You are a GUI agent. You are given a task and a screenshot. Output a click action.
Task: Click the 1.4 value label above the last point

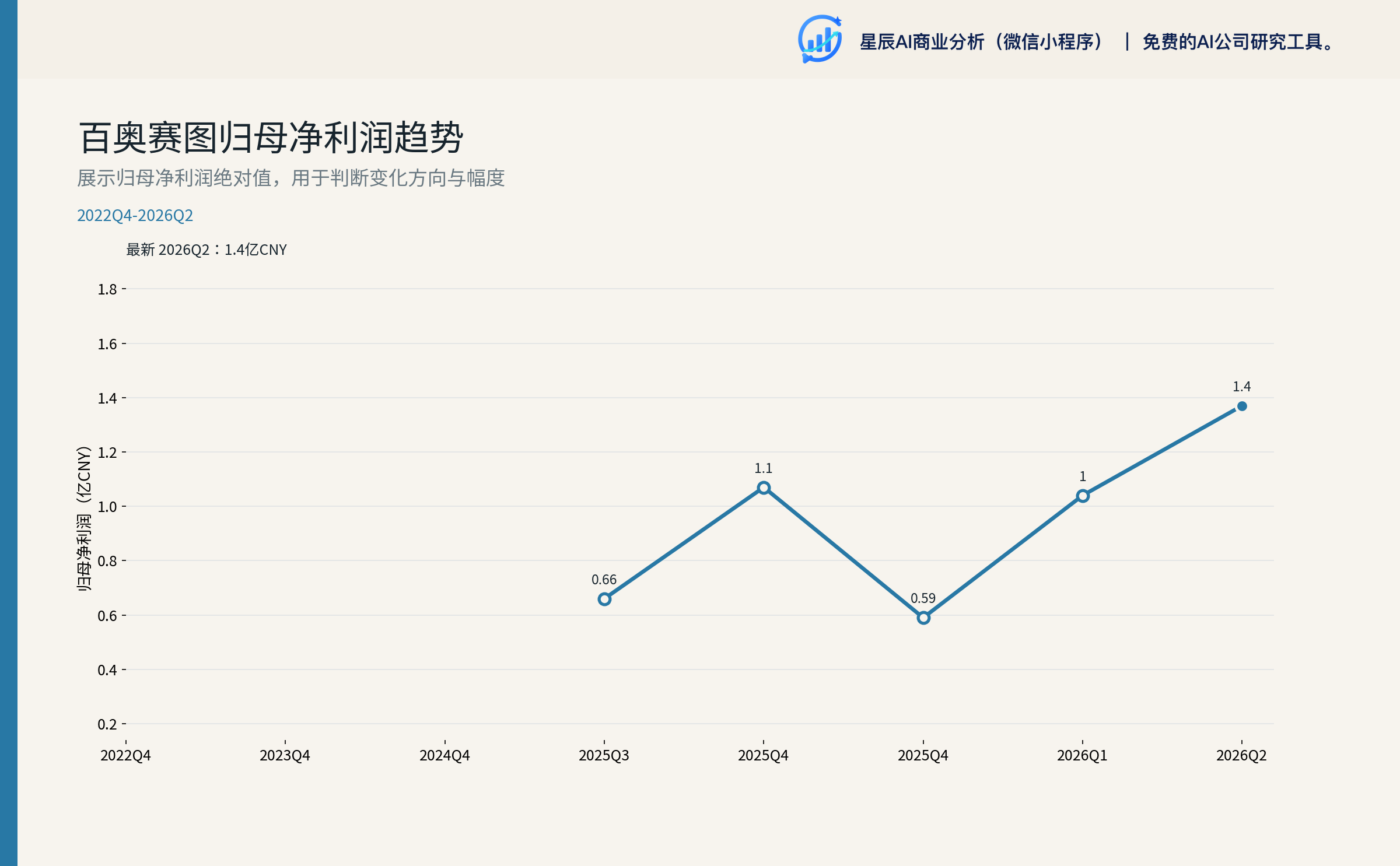coord(1241,387)
